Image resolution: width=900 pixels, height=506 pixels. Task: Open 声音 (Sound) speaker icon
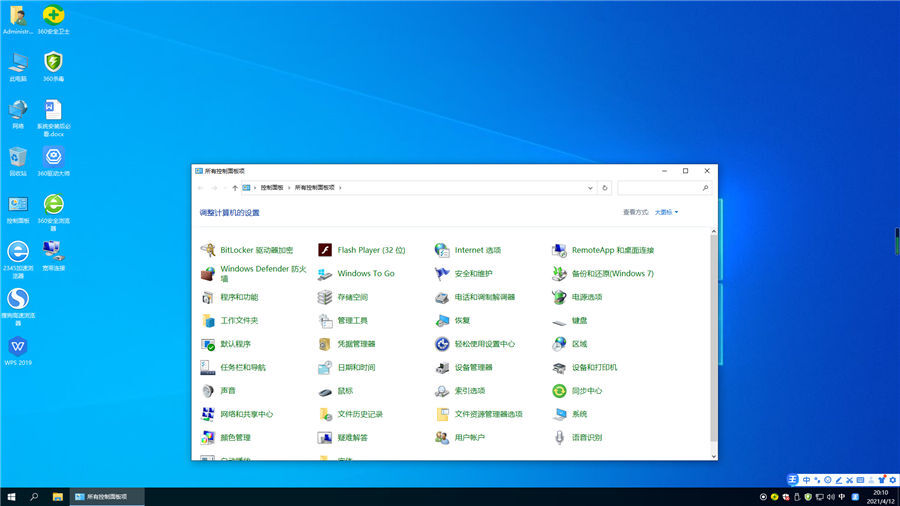click(x=208, y=391)
